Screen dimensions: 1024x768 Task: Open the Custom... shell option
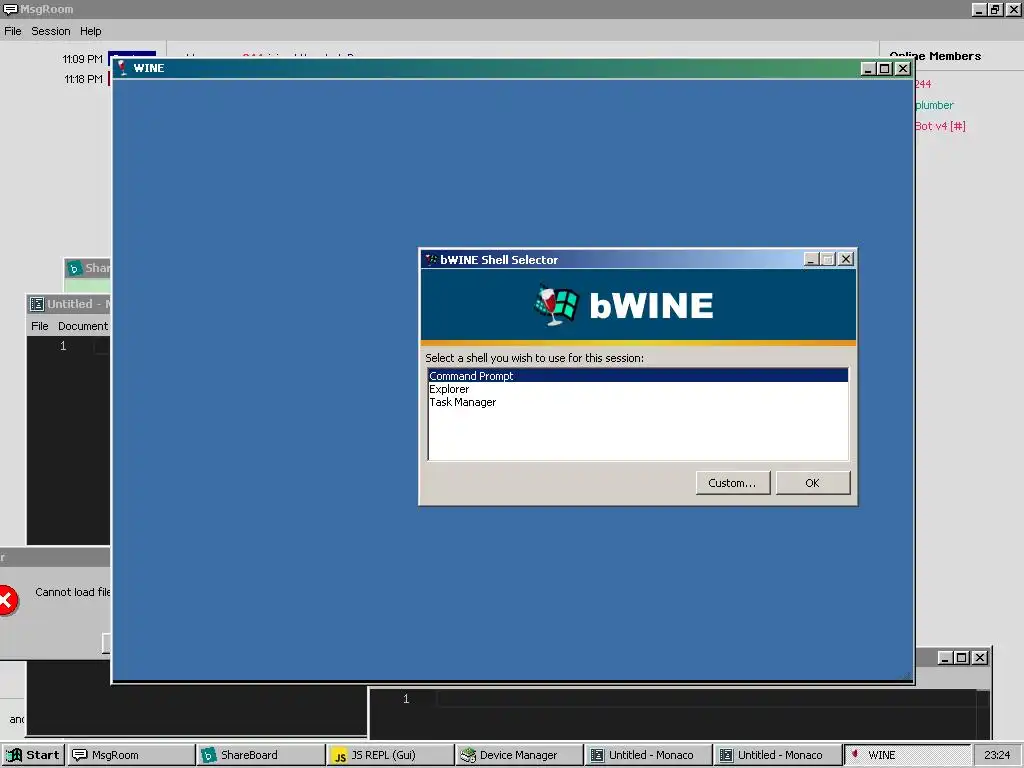tap(733, 483)
